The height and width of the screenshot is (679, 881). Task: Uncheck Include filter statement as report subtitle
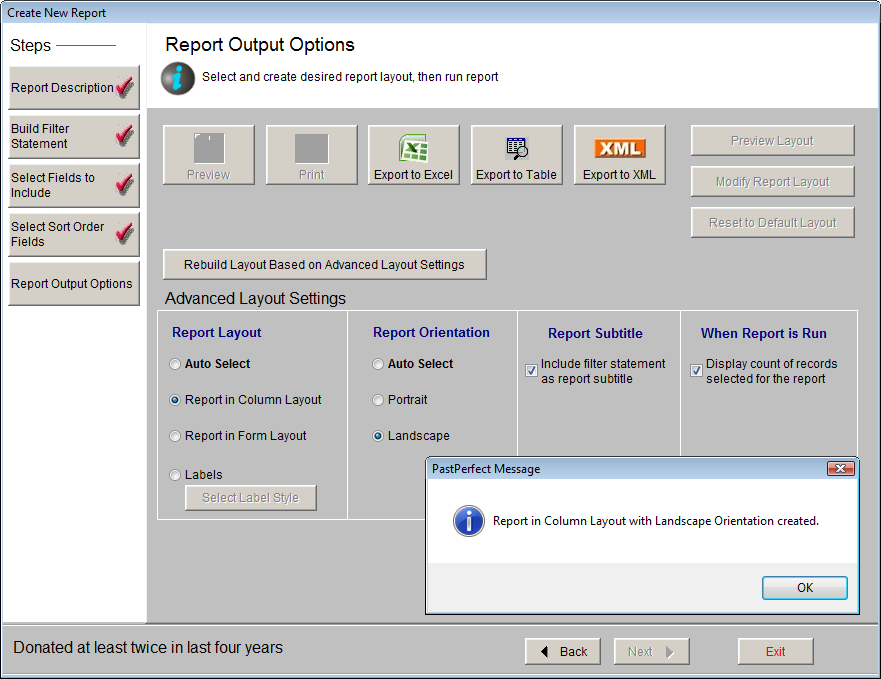pos(530,371)
